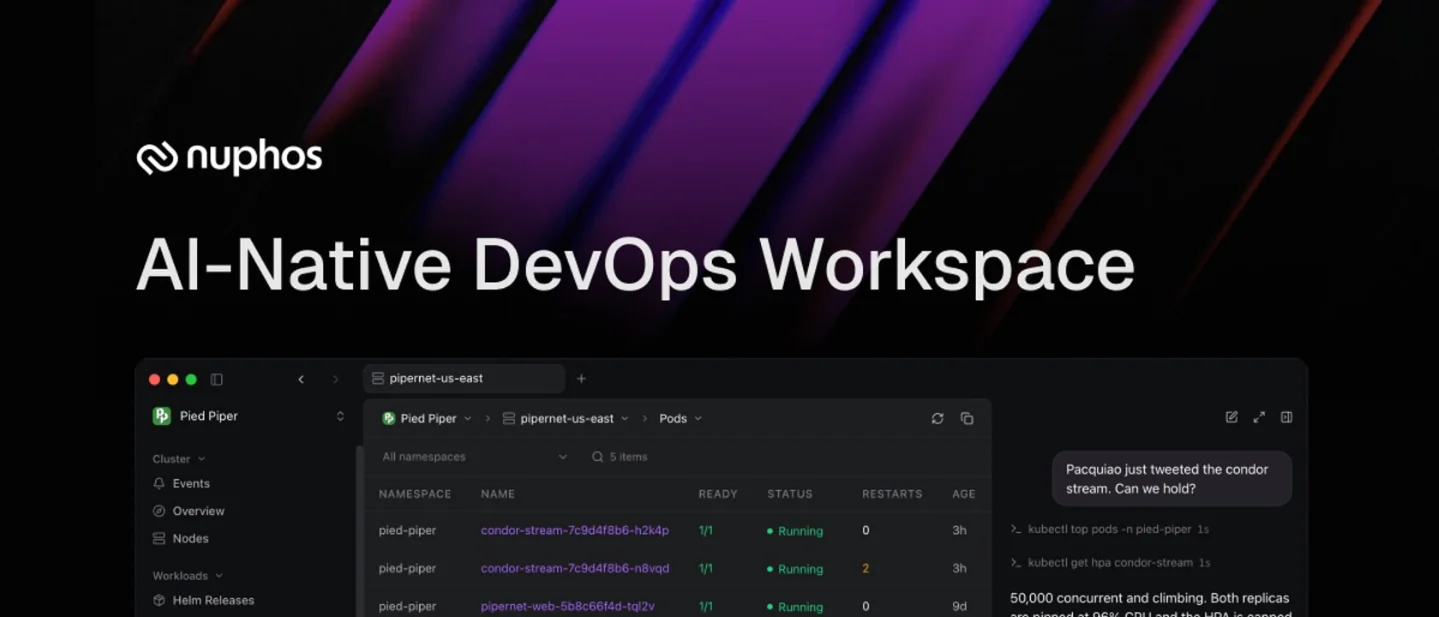Sort by the AGE column header
The image size is (1439, 617).
(x=964, y=494)
